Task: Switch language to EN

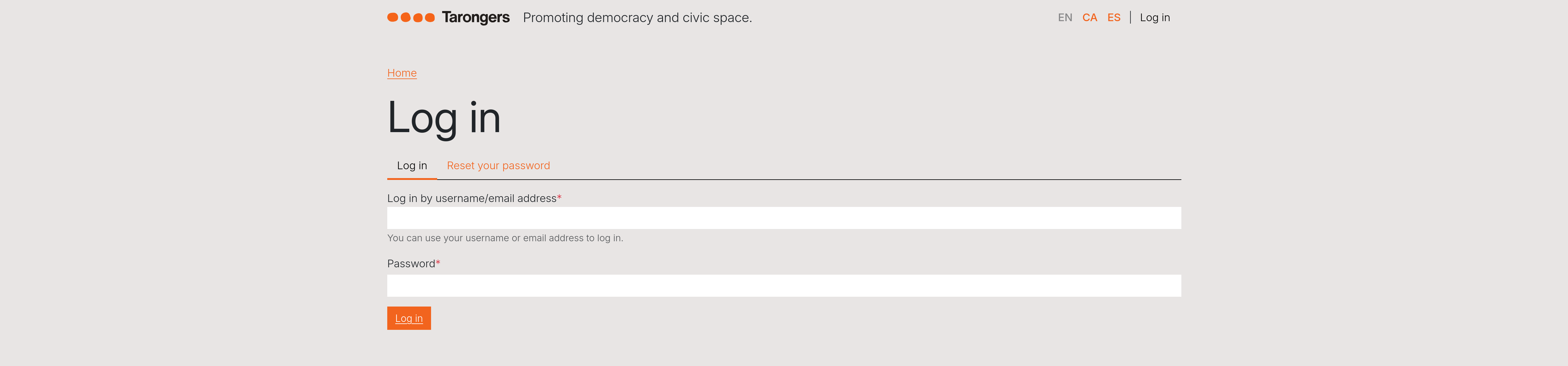Action: pyautogui.click(x=1065, y=18)
